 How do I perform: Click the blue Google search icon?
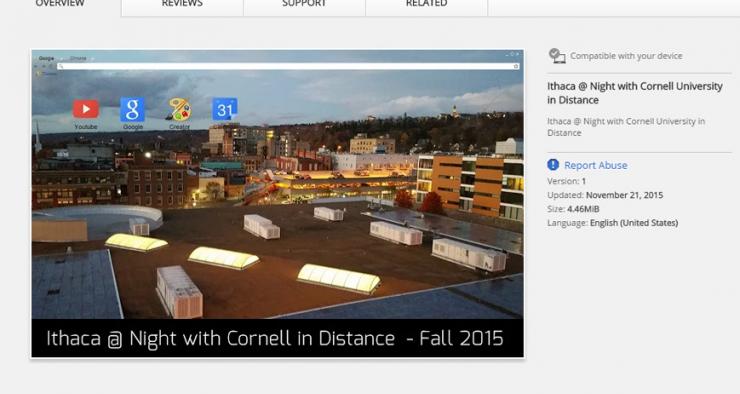coord(133,109)
